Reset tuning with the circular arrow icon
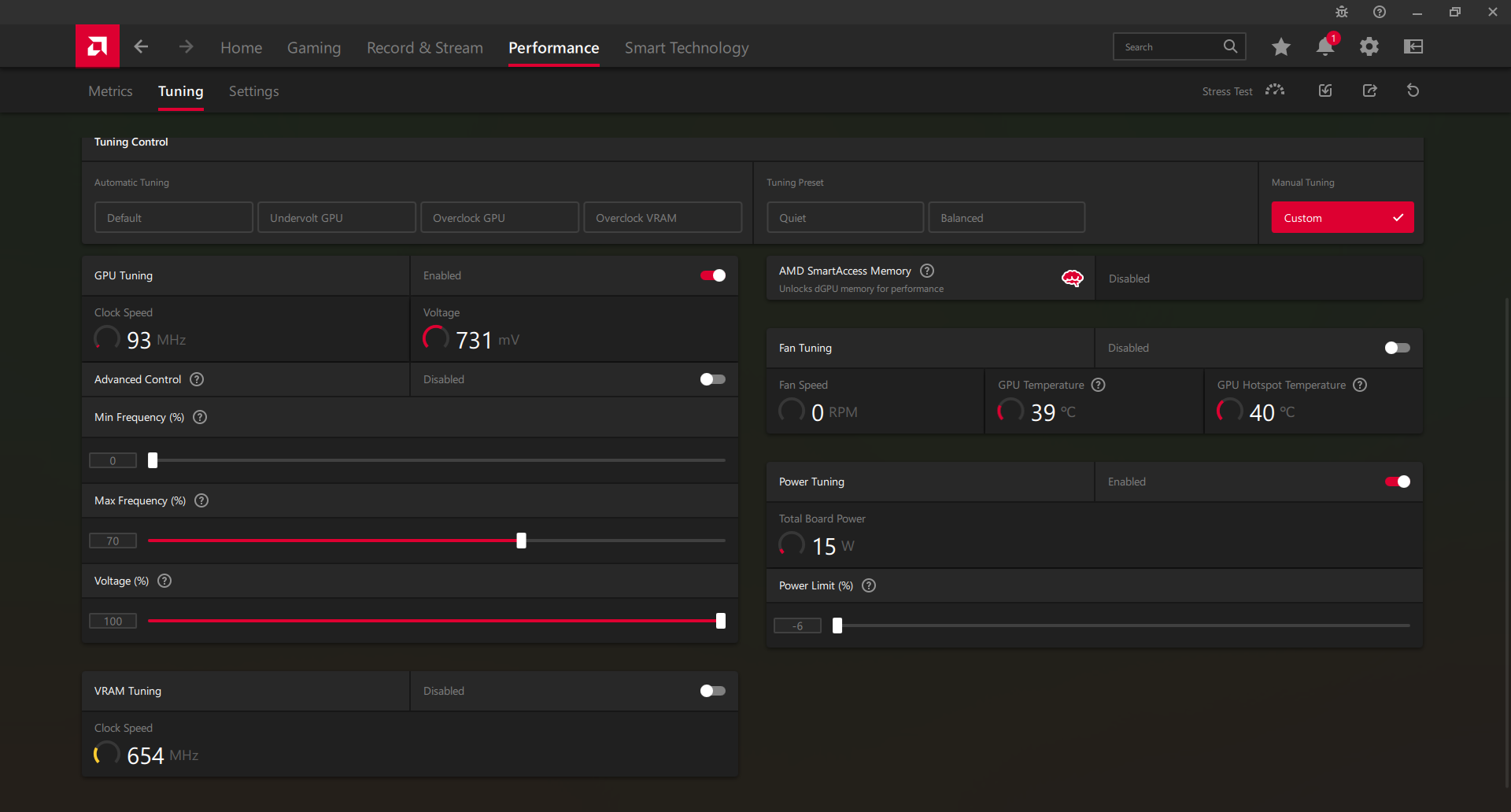The image size is (1511, 812). click(x=1413, y=91)
